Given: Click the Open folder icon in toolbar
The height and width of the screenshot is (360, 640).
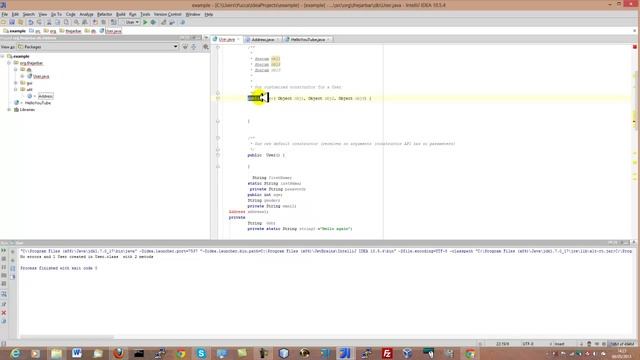Looking at the screenshot, I should tap(4, 22).
